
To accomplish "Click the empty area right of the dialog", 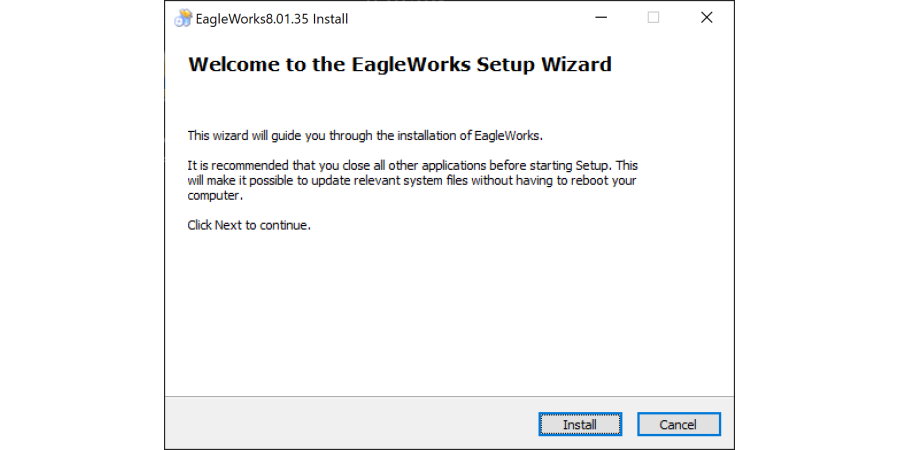I will 817,225.
